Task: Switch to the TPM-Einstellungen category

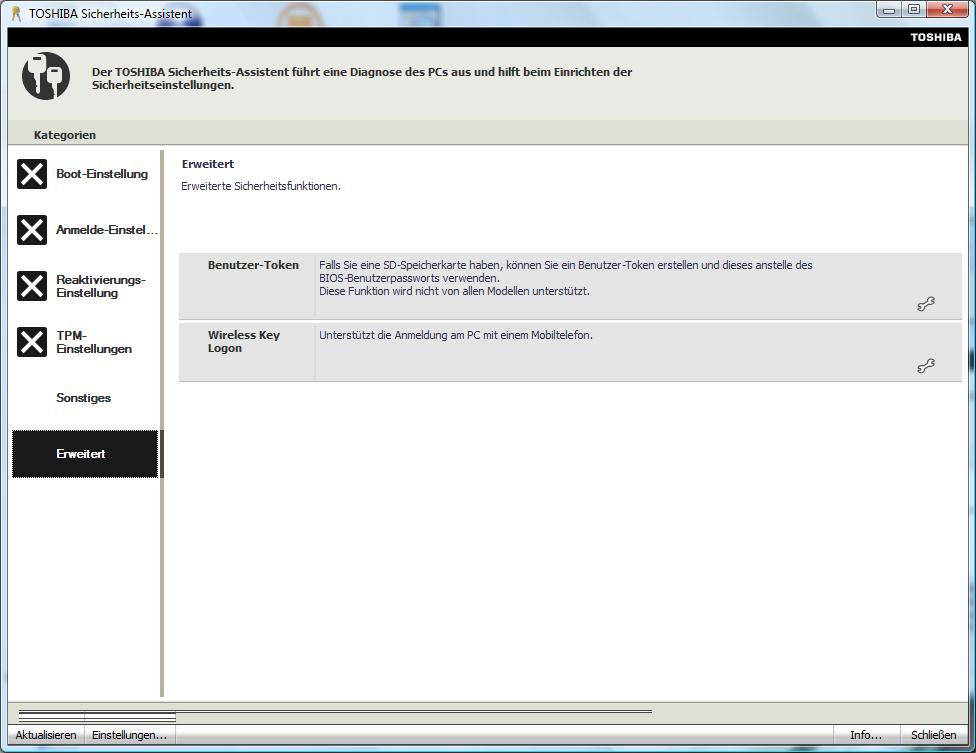Action: (x=85, y=342)
